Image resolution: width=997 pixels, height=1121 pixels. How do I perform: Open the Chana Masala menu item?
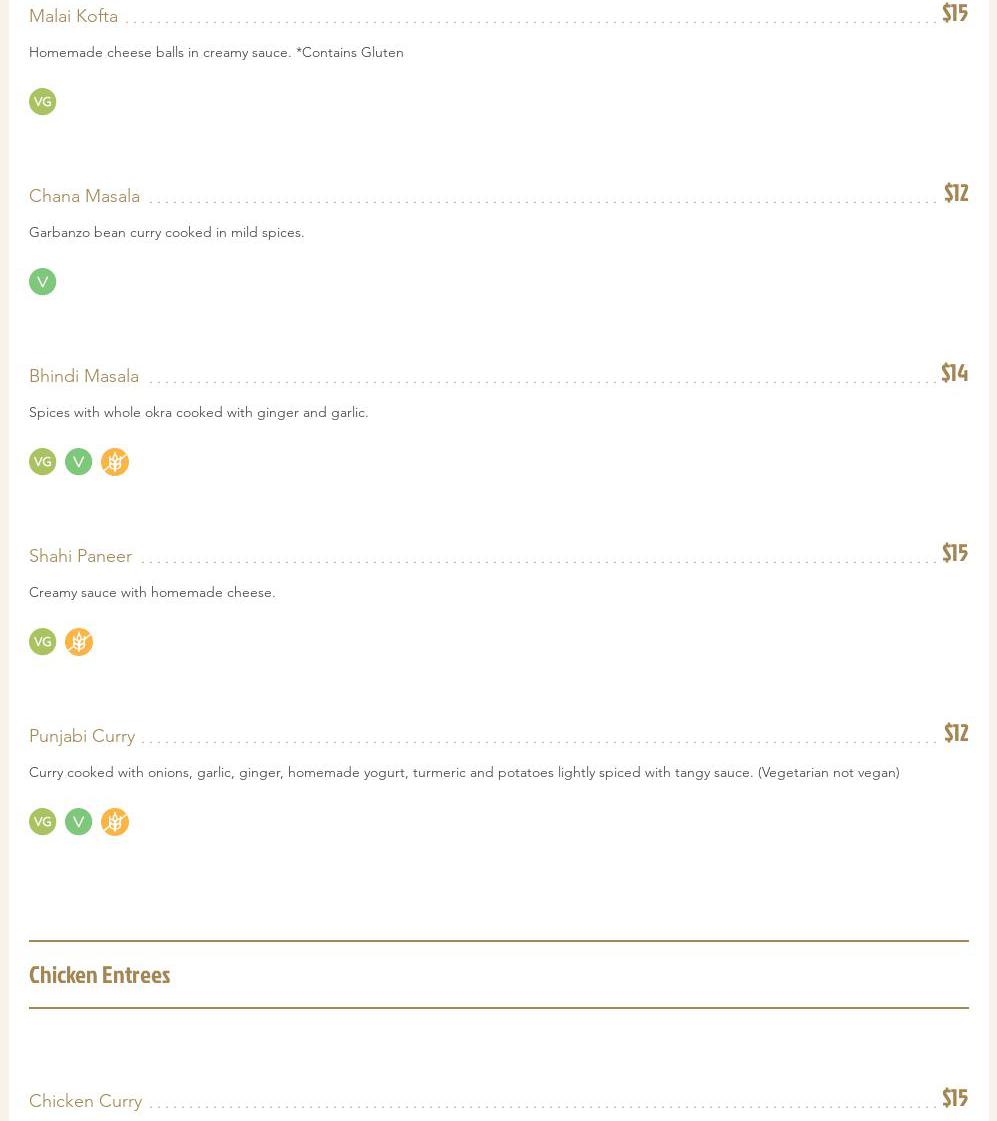coord(84,196)
